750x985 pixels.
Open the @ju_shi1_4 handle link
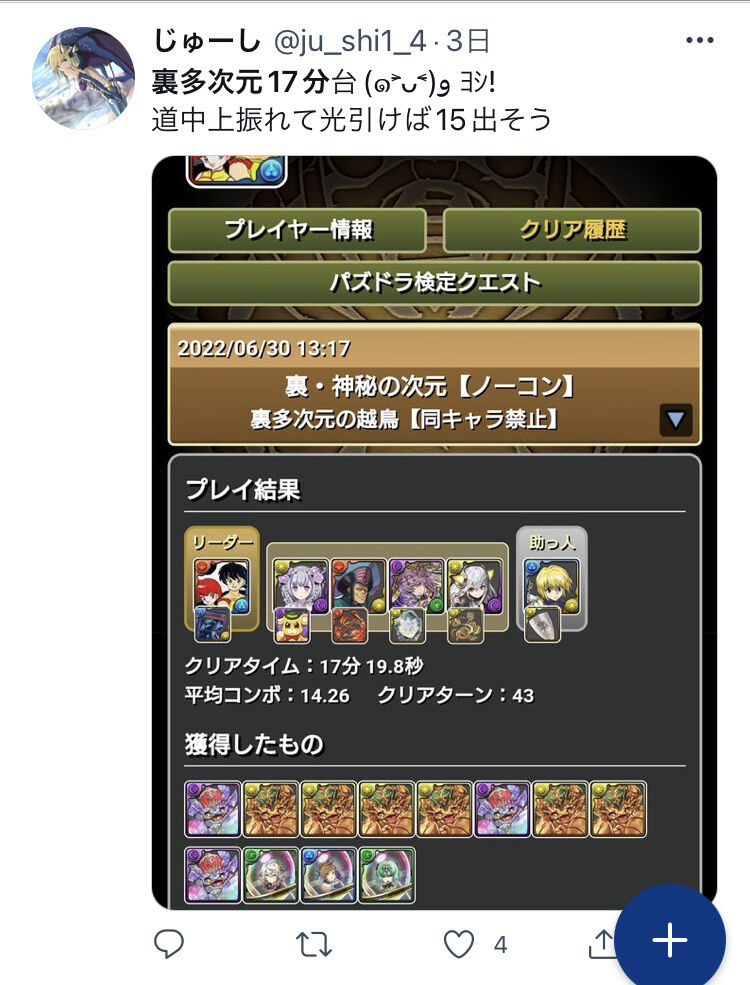click(x=350, y=41)
